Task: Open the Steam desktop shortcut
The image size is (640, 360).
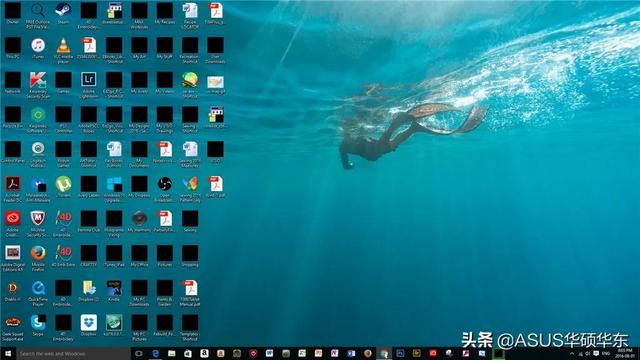Action: (63, 11)
